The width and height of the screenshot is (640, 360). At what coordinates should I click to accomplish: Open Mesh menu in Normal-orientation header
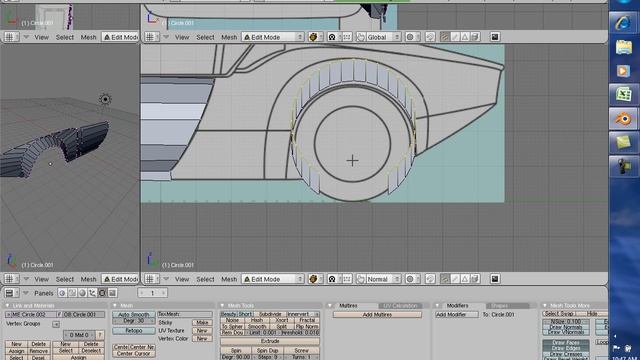(229, 279)
